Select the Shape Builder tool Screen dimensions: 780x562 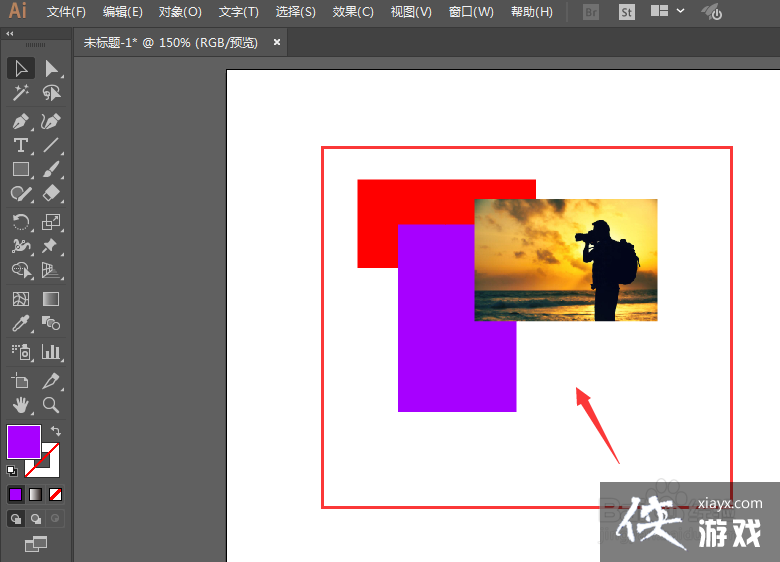[x=21, y=270]
